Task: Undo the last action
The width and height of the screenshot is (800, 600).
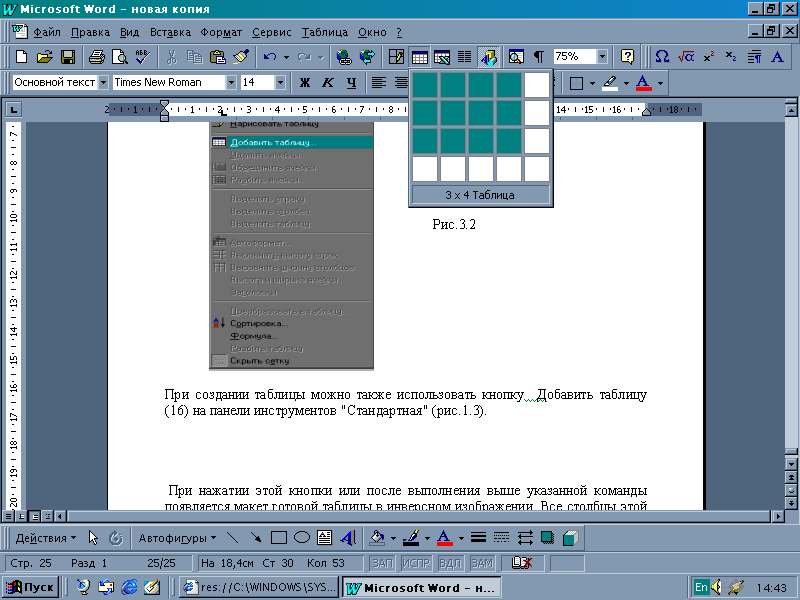Action: pos(270,57)
